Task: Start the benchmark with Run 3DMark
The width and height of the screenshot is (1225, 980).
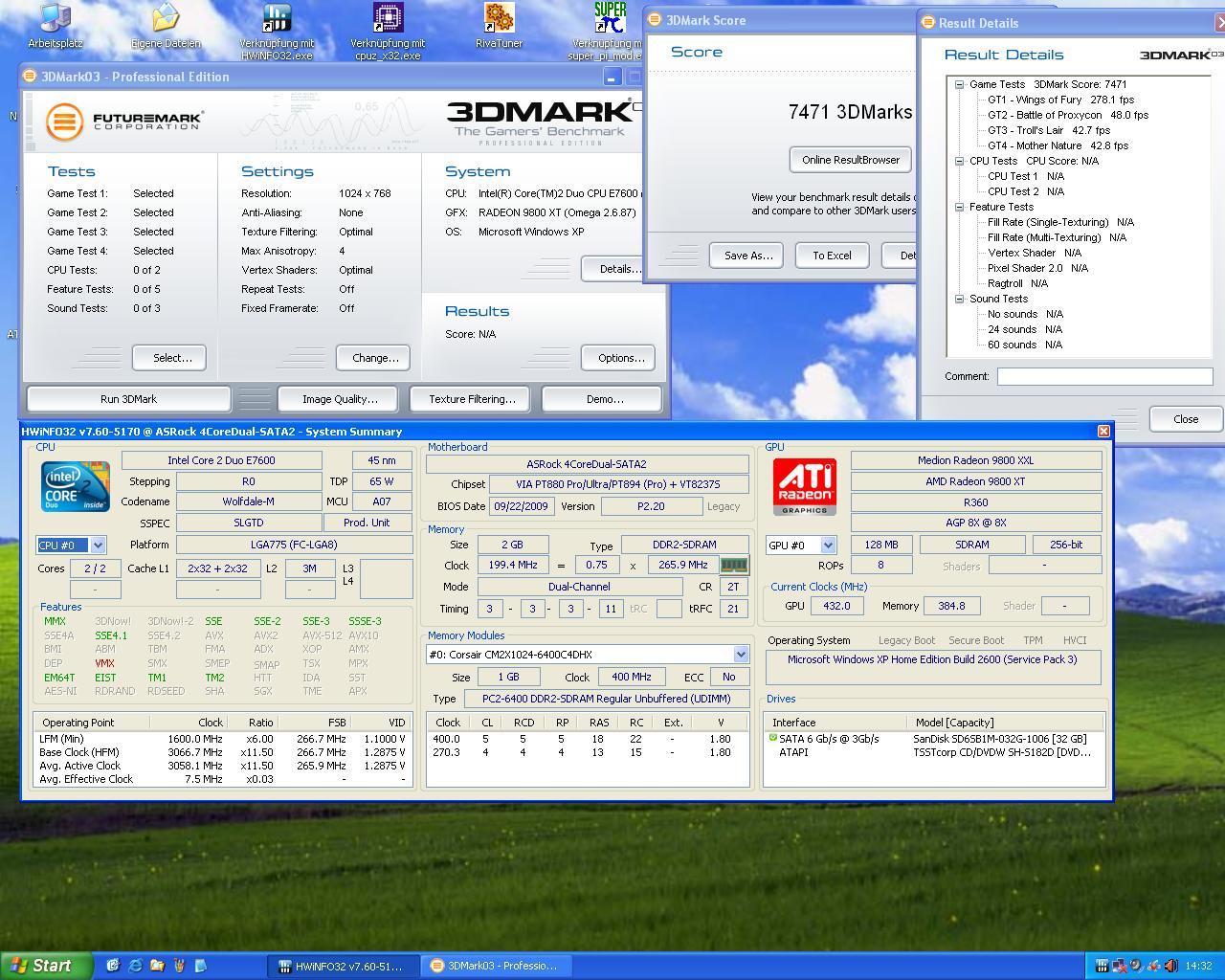Action: 128,399
